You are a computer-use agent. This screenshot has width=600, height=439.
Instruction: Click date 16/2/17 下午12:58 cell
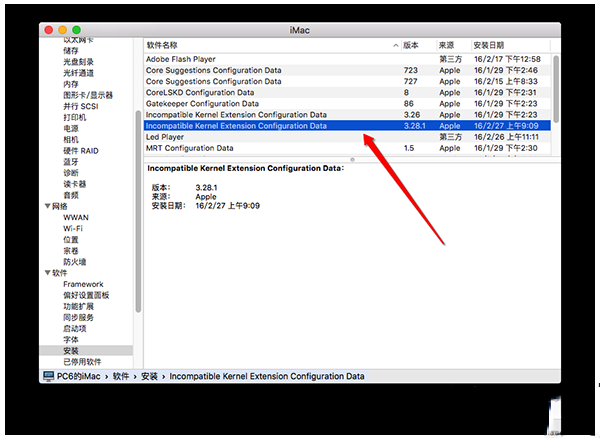507,59
